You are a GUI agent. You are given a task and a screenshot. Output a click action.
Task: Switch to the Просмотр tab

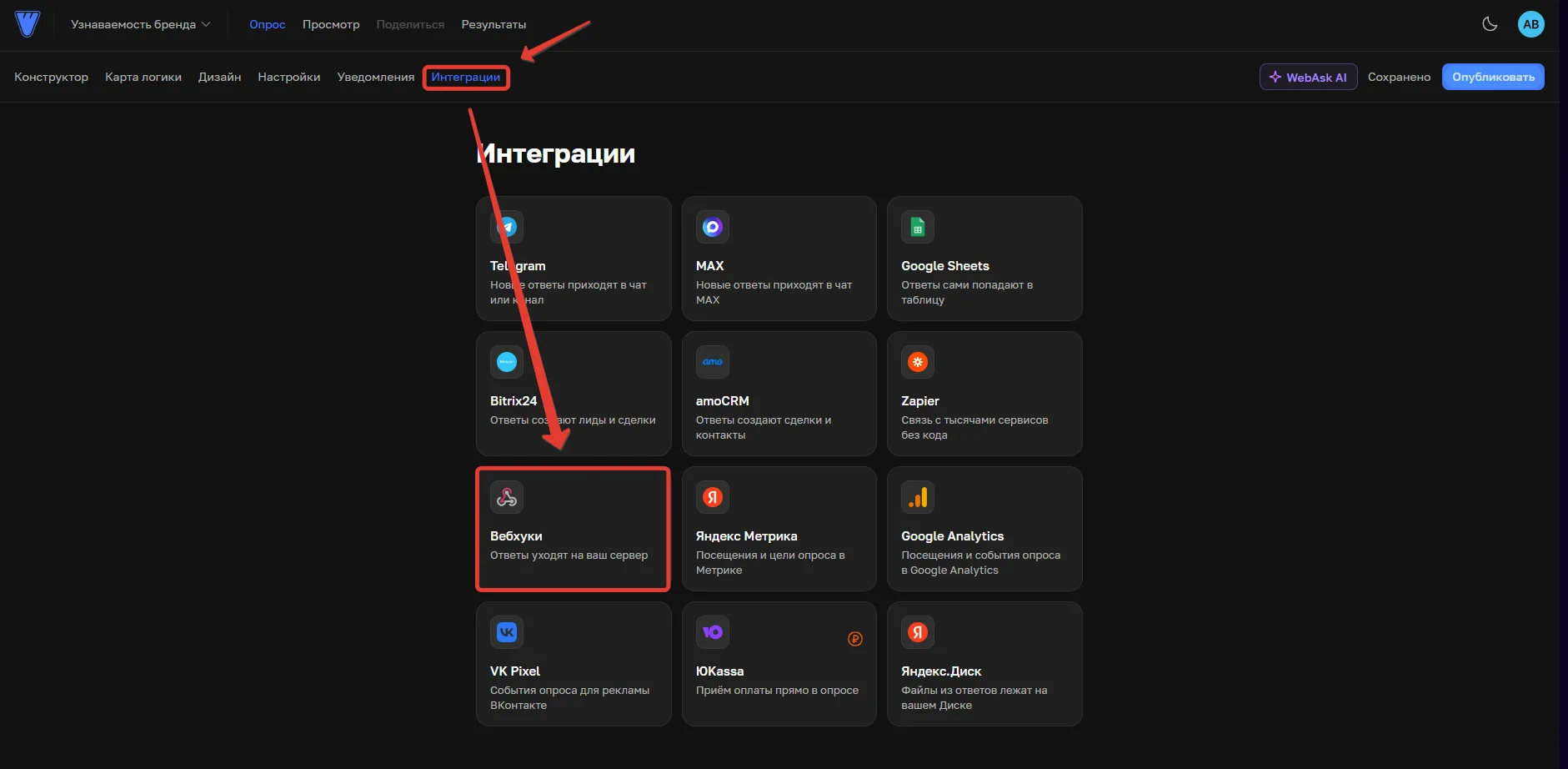click(x=331, y=24)
